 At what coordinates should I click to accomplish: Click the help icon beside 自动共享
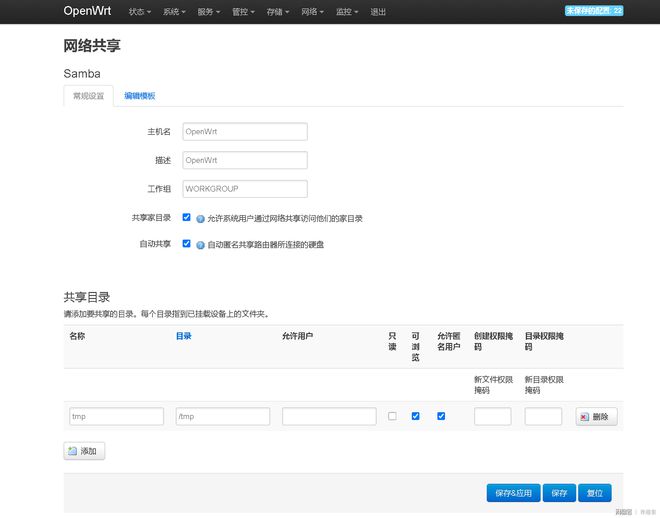[200, 244]
